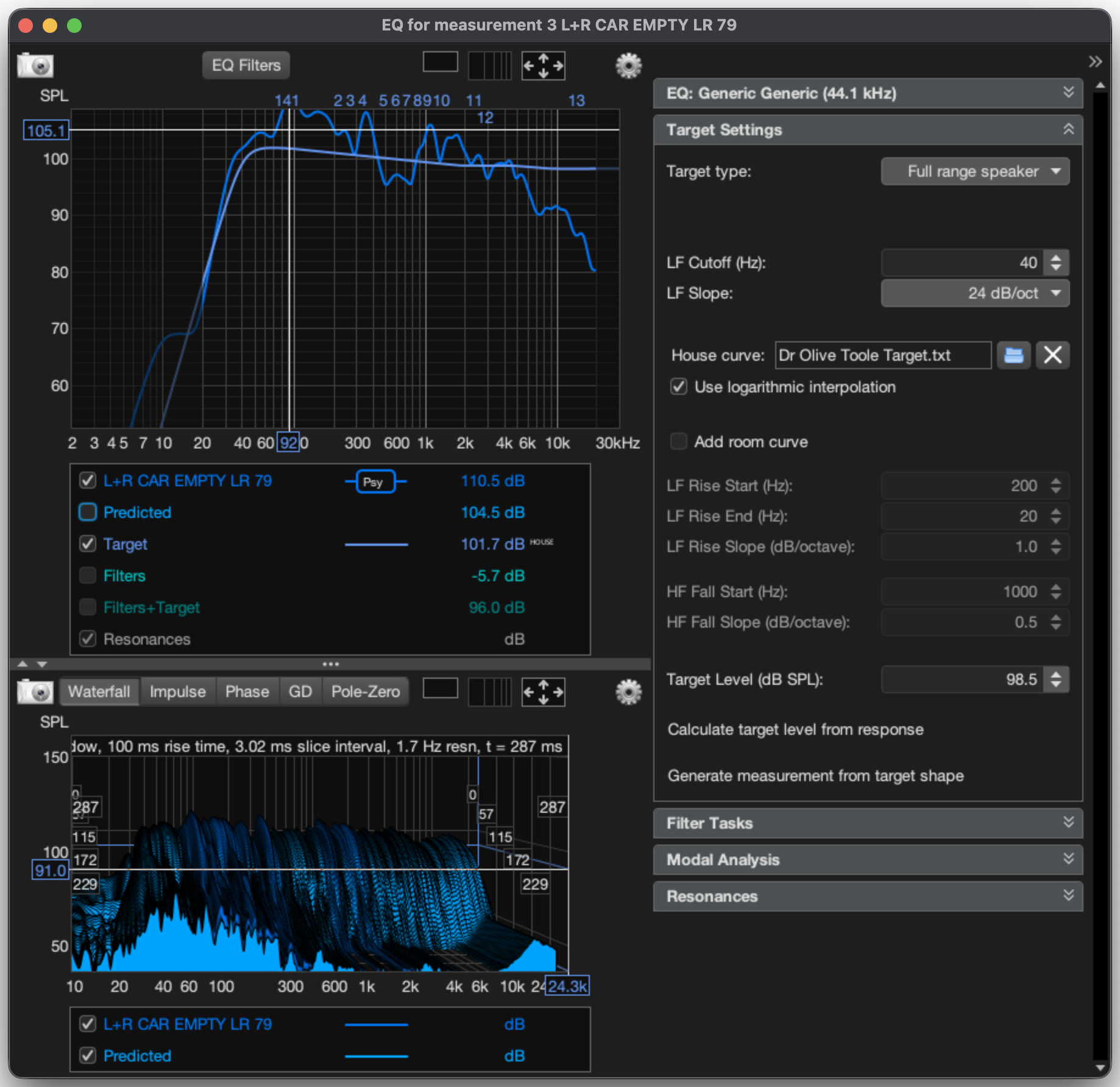Move the graph divider down with the arrow

point(42,664)
